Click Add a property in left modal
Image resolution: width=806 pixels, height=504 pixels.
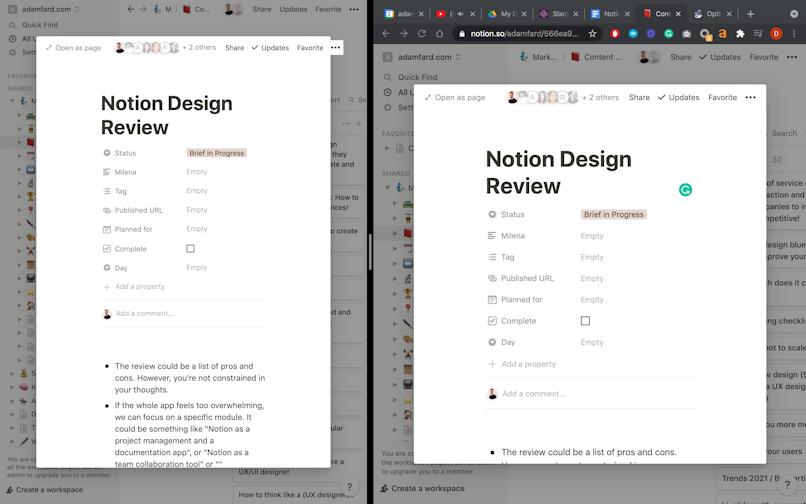(134, 287)
